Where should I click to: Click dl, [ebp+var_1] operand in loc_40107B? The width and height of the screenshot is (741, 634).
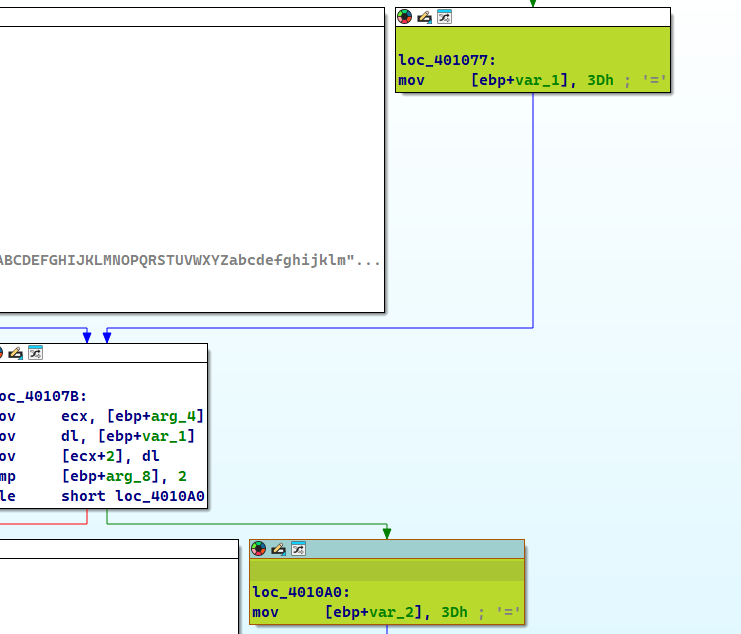(x=127, y=436)
